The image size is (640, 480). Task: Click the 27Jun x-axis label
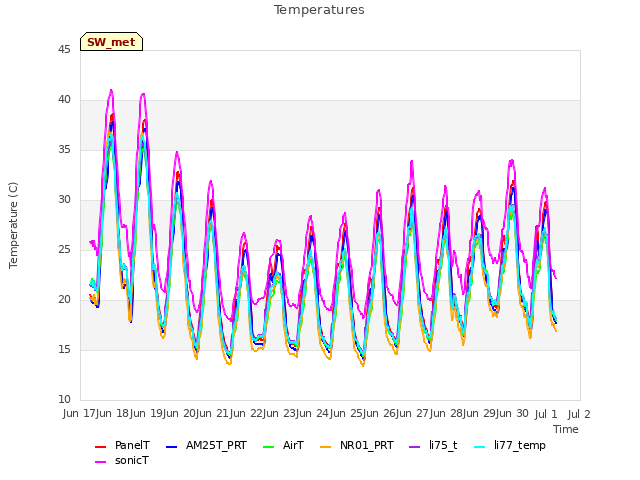pyautogui.click(x=431, y=414)
